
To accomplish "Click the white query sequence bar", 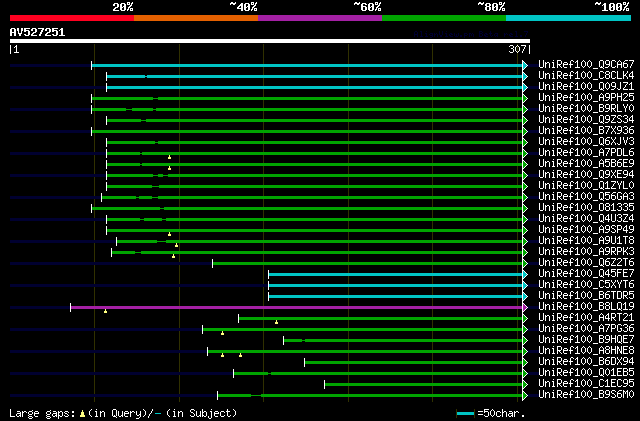I will (x=270, y=41).
